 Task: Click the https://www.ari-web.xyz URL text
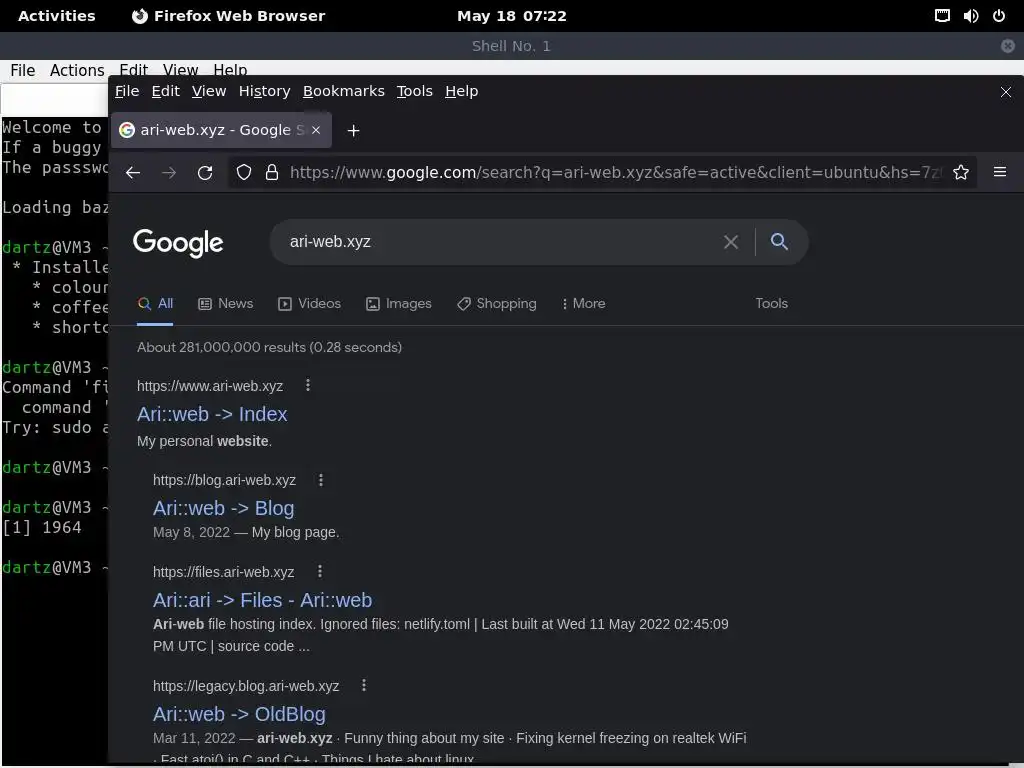(x=210, y=386)
